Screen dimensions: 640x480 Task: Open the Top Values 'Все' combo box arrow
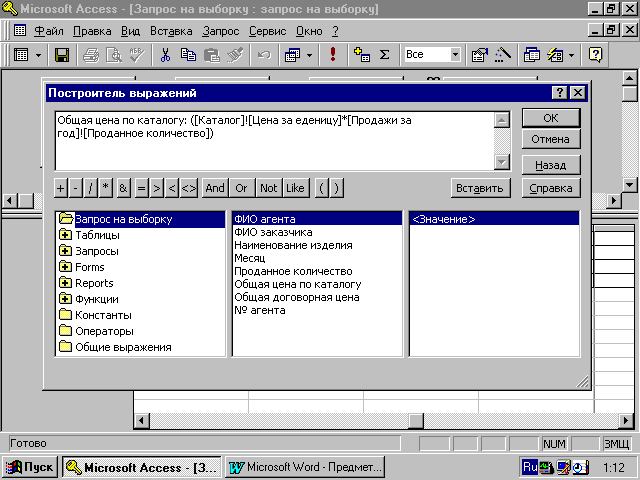[455, 54]
